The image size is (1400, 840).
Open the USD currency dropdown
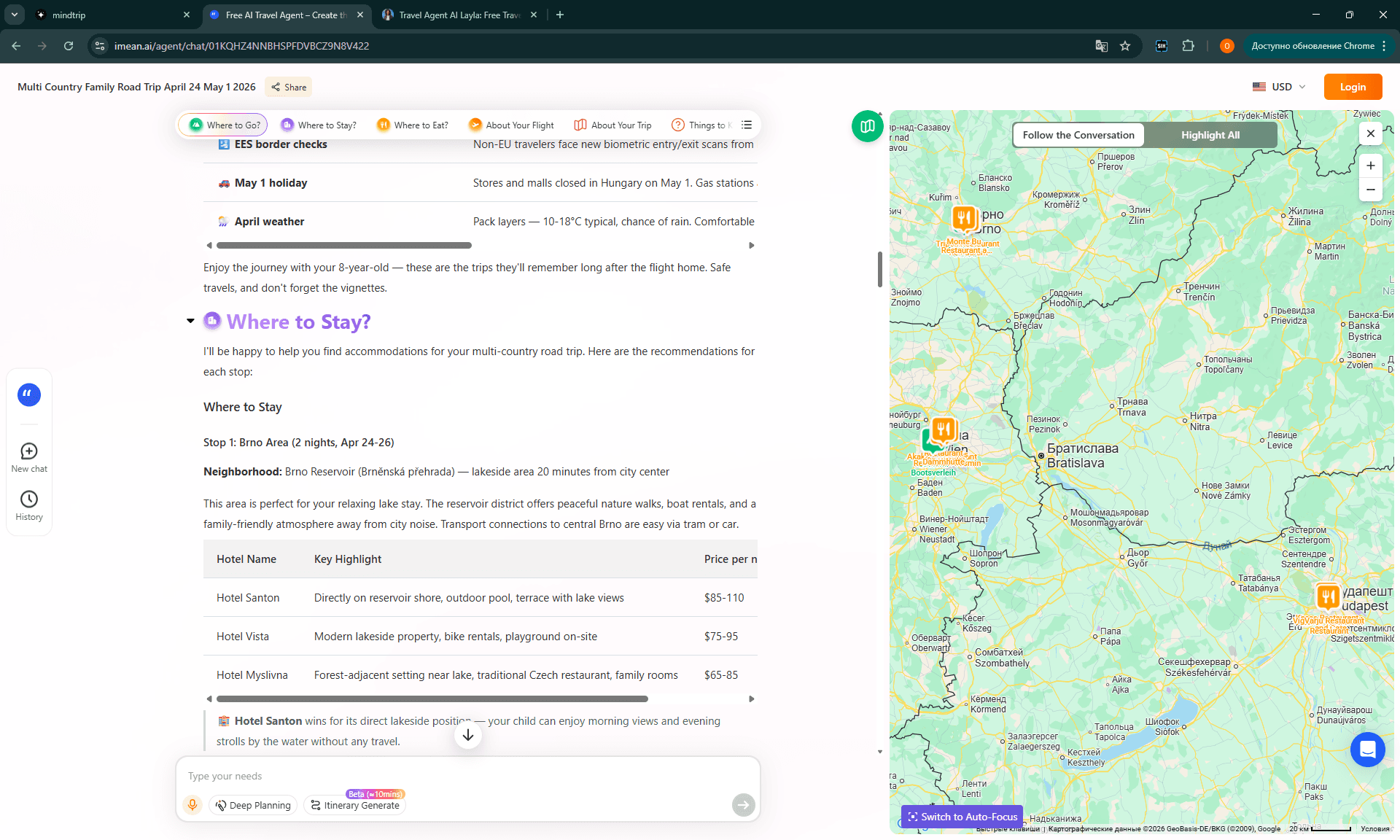(x=1279, y=87)
